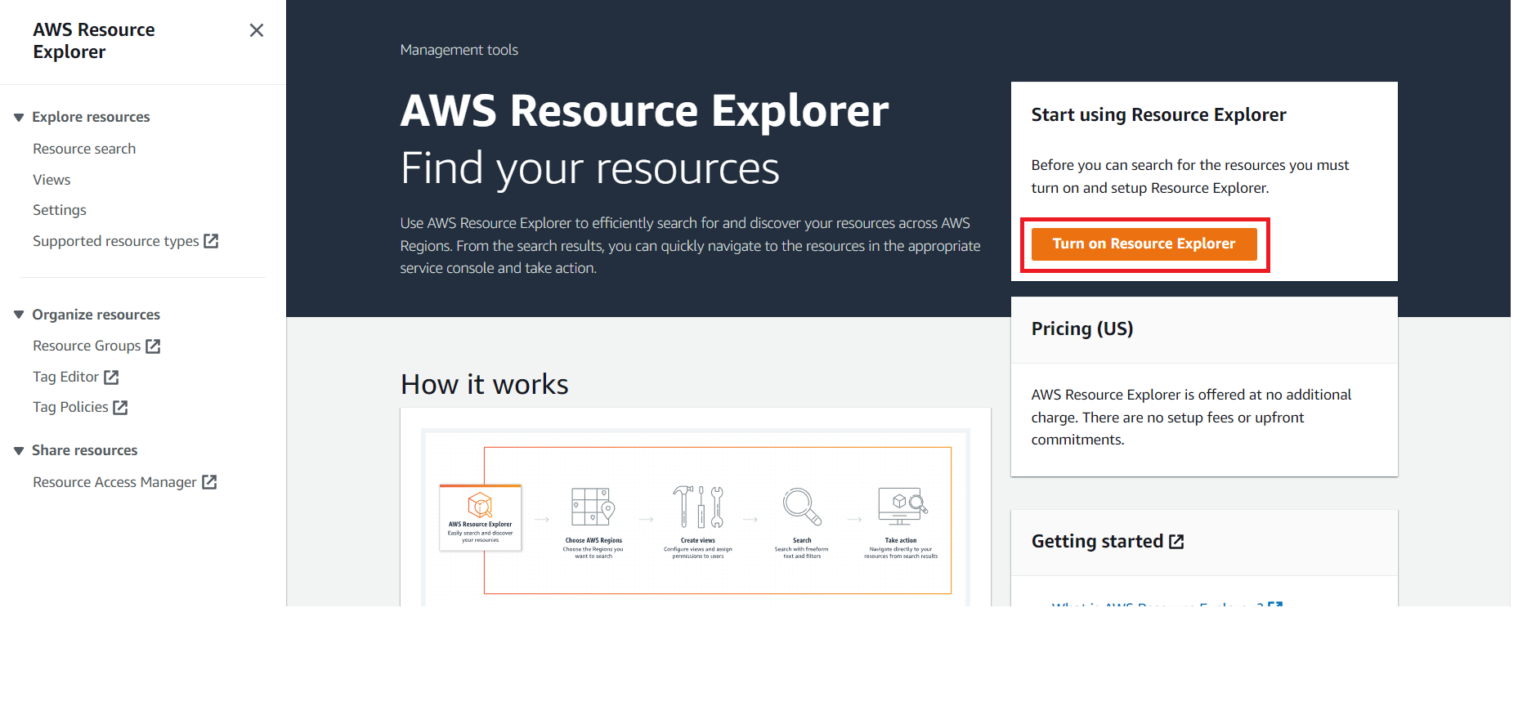Screen dimensions: 1536x724
Task: Click the external link icon next to Tag Editor
Action: (110, 376)
